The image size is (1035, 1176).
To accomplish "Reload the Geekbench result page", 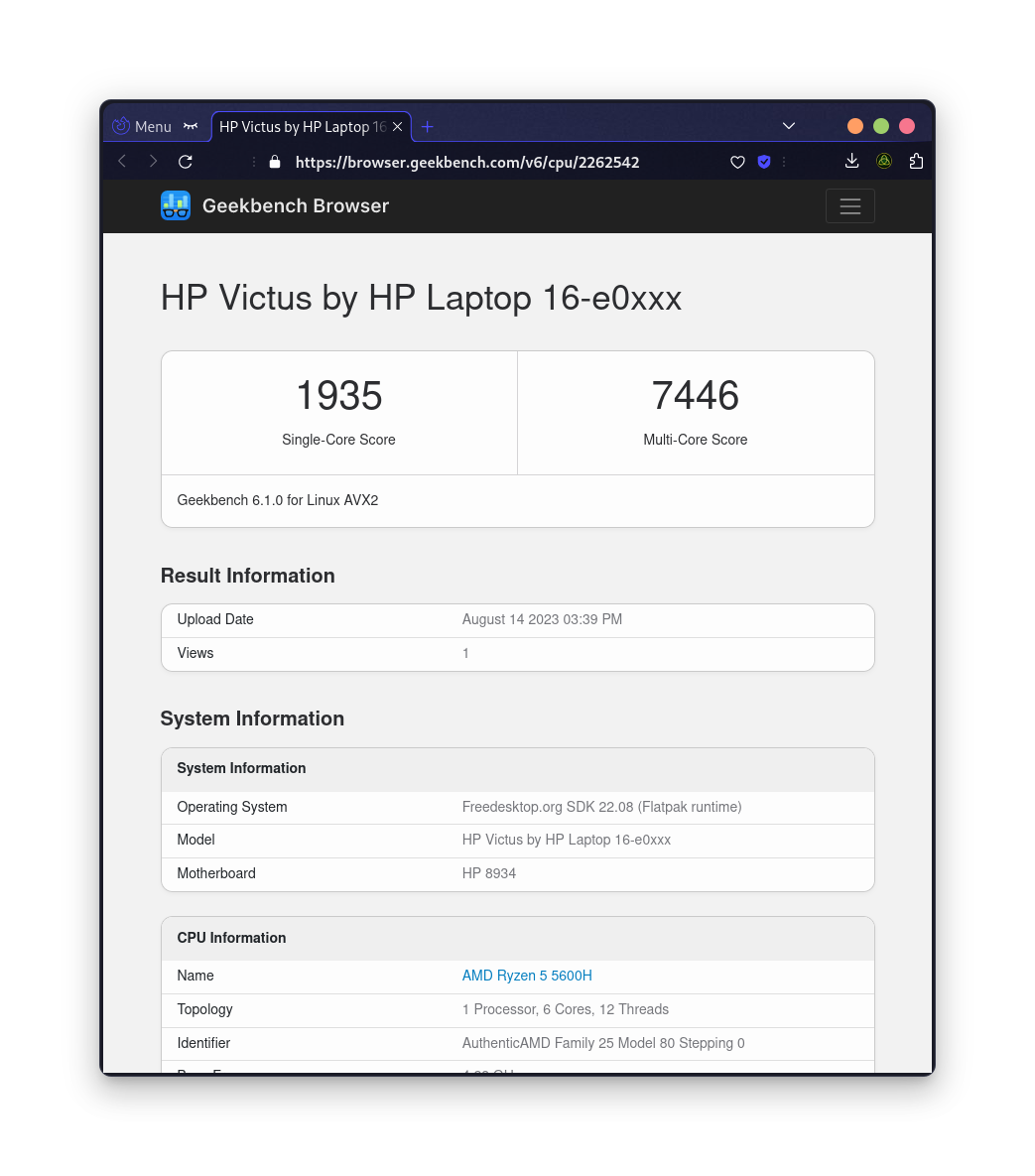I will point(186,161).
